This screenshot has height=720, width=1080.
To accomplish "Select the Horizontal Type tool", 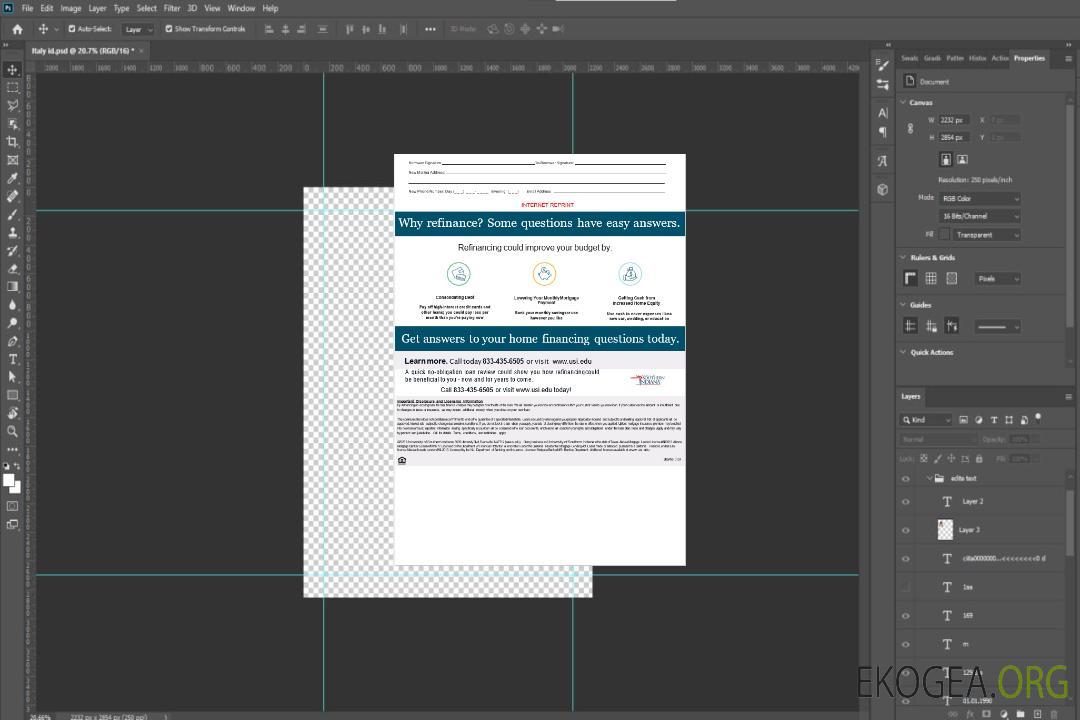I will pyautogui.click(x=12, y=358).
